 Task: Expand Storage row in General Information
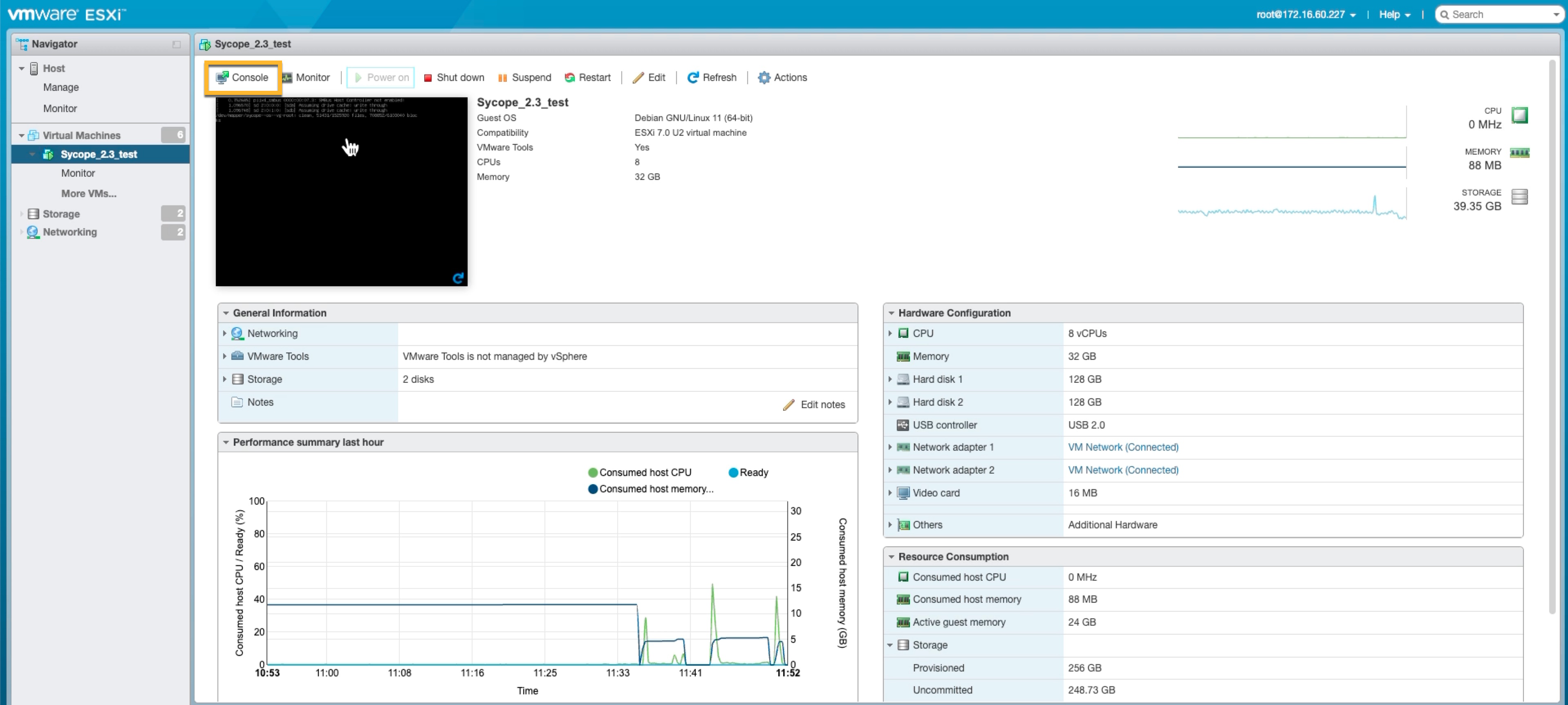[x=224, y=379]
